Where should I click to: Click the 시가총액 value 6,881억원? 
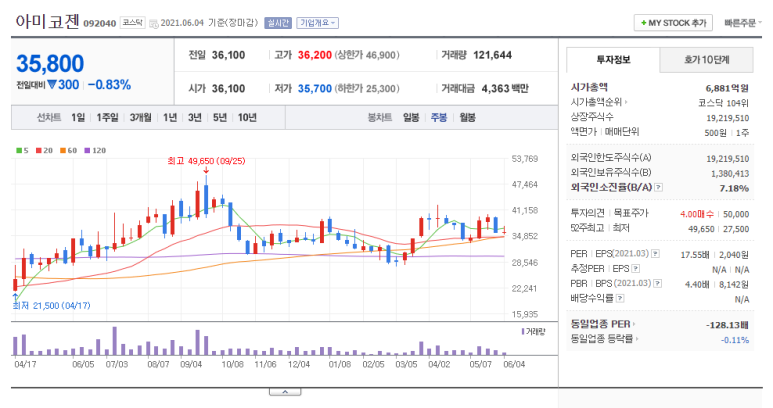point(727,88)
